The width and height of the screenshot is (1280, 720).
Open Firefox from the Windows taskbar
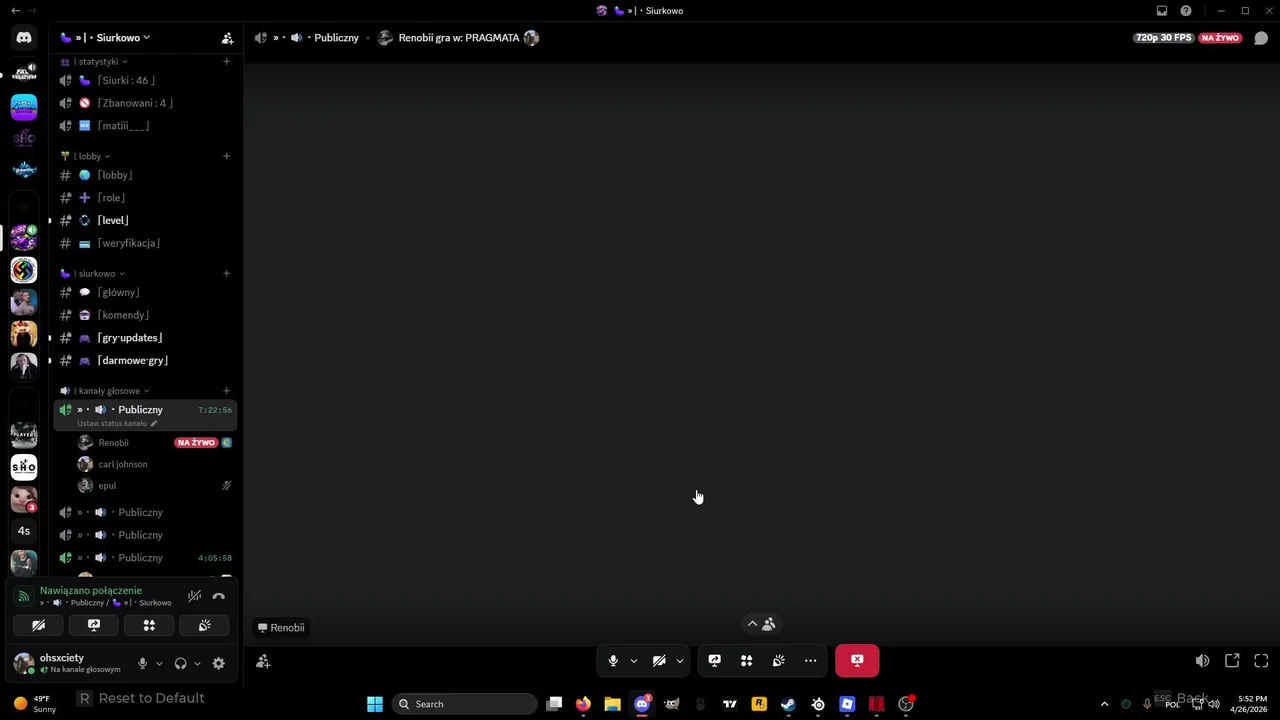[583, 704]
